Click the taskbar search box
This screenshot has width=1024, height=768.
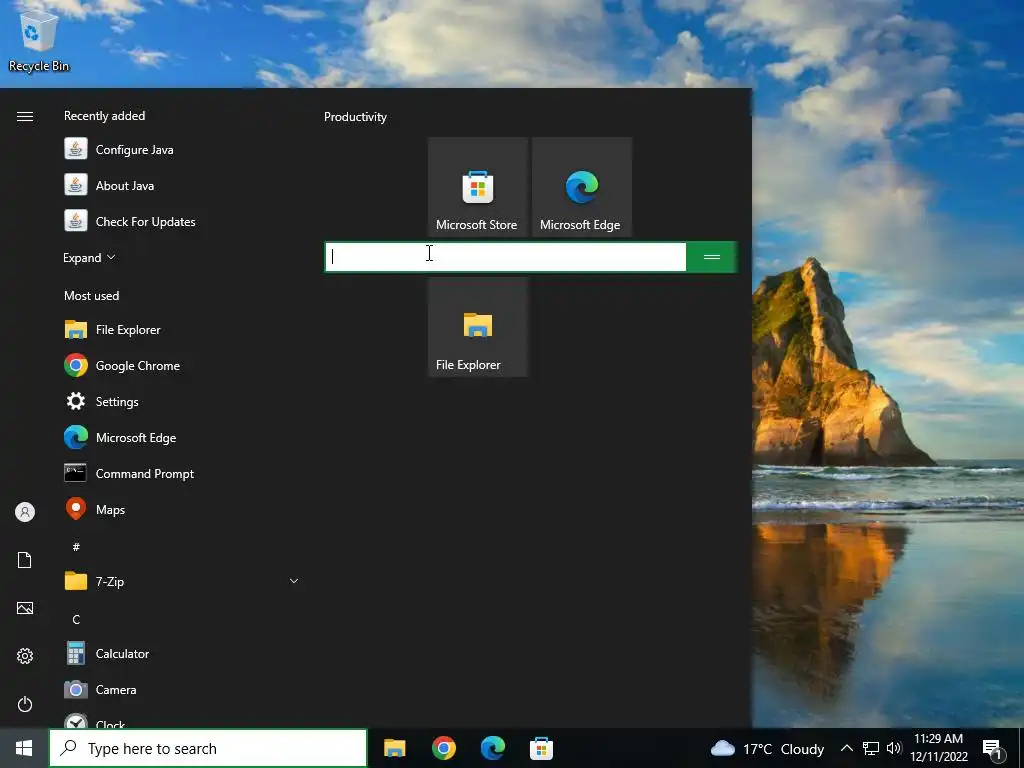(208, 748)
